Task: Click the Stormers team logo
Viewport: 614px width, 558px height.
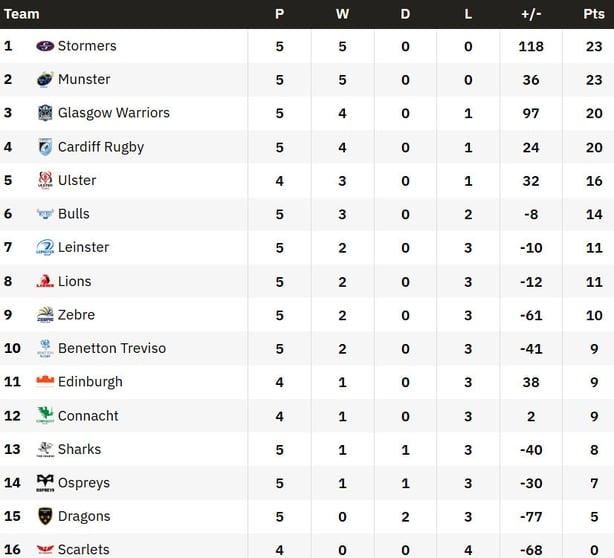Action: pyautogui.click(x=45, y=46)
